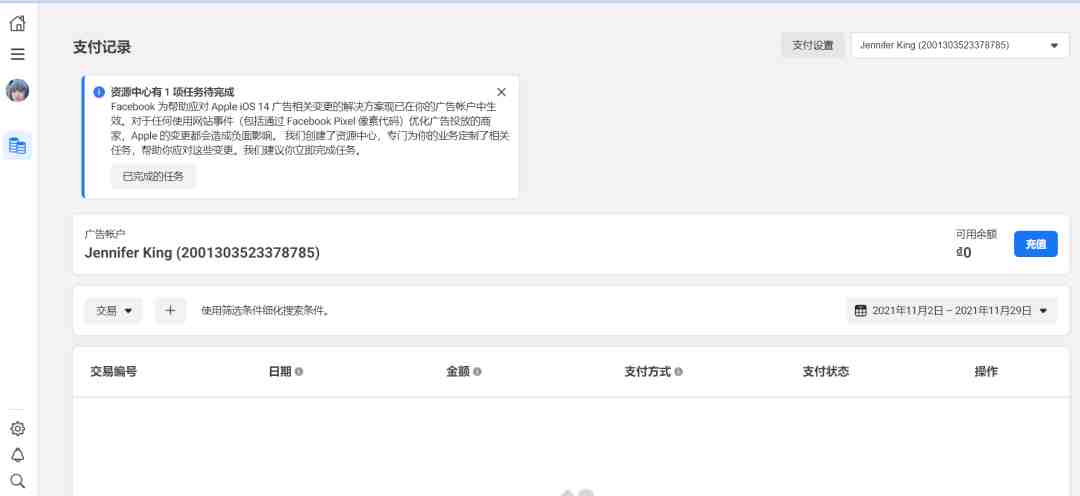Click the 支付状态 column header
1080x496 pixels.
tap(826, 371)
